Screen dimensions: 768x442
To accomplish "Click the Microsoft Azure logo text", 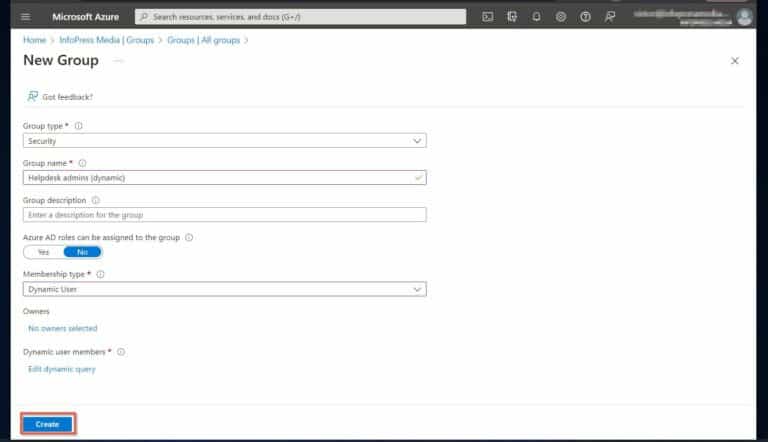I will (x=86, y=17).
